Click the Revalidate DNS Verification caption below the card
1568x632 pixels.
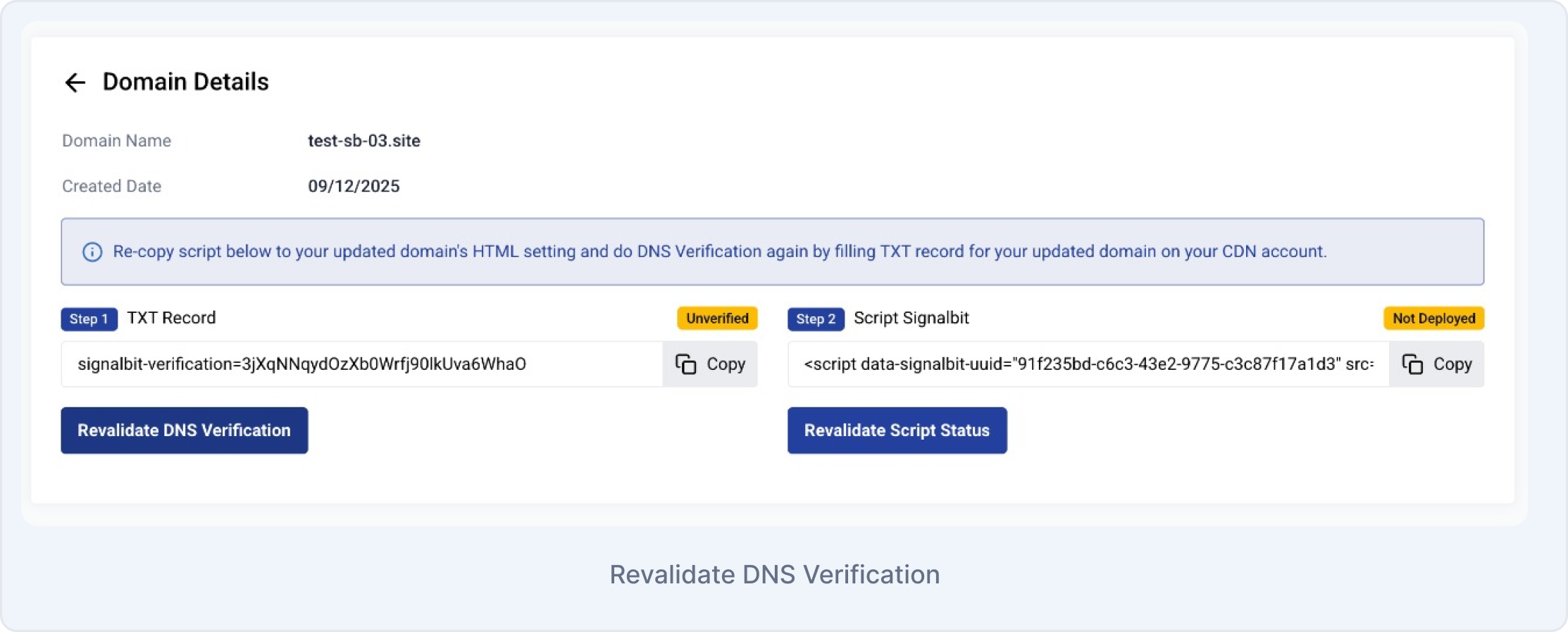tap(775, 574)
